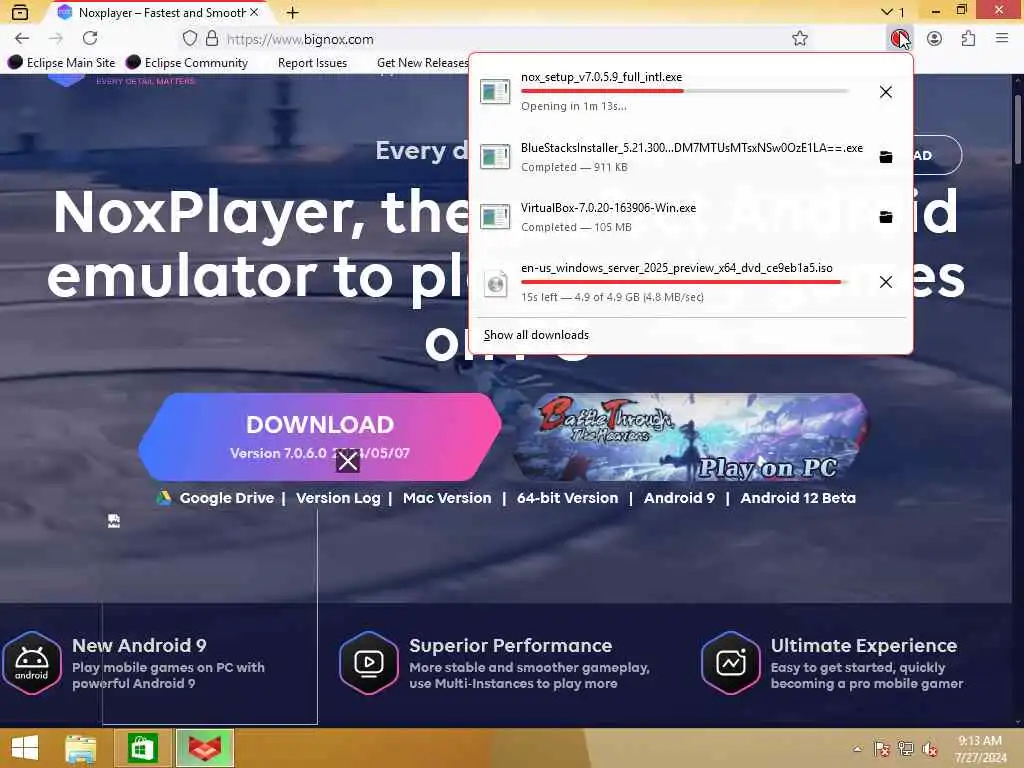Viewport: 1024px width, 768px height.
Task: Open the Store app on taskbar
Action: pos(143,748)
